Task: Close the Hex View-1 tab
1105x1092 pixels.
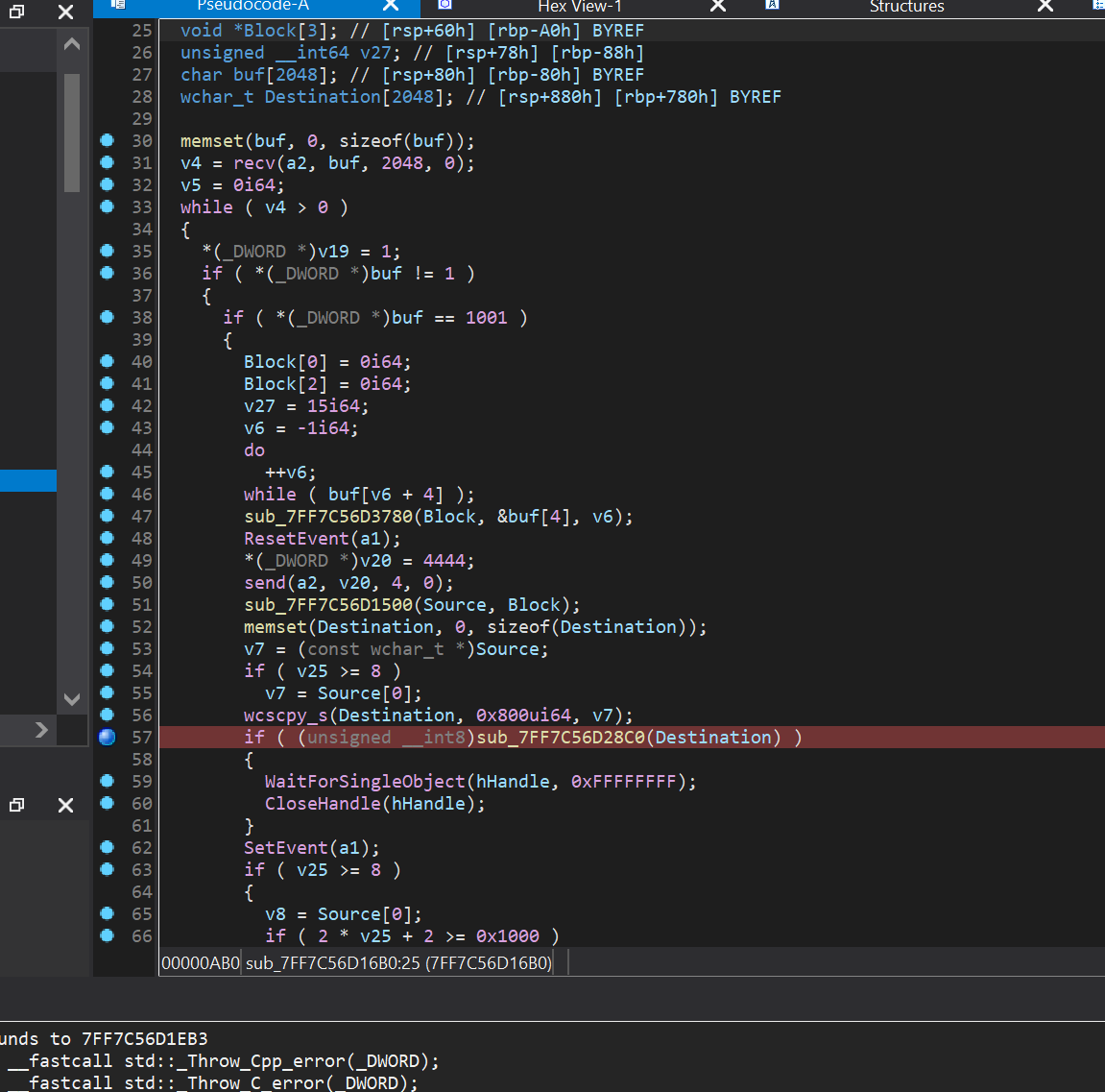Action: tap(717, 7)
